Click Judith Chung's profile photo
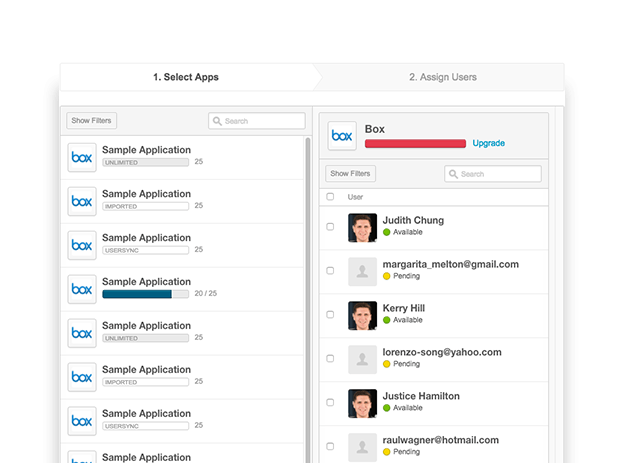This screenshot has width=622, height=463. click(x=363, y=228)
